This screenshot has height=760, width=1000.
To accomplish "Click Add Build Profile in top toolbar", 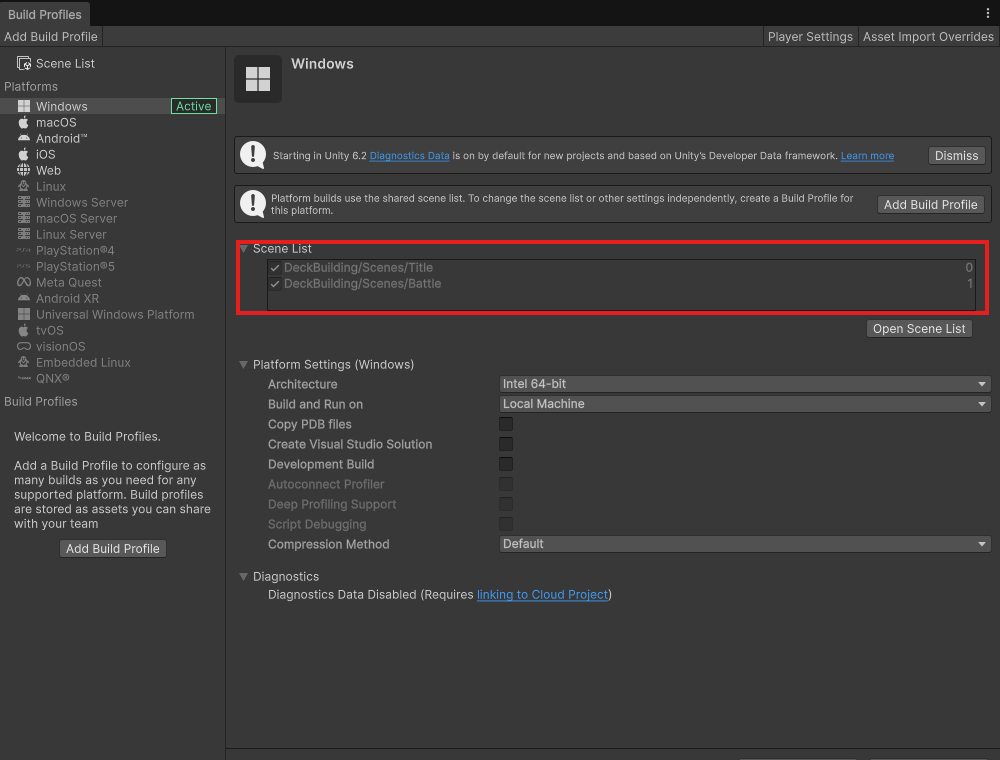I will [x=51, y=36].
